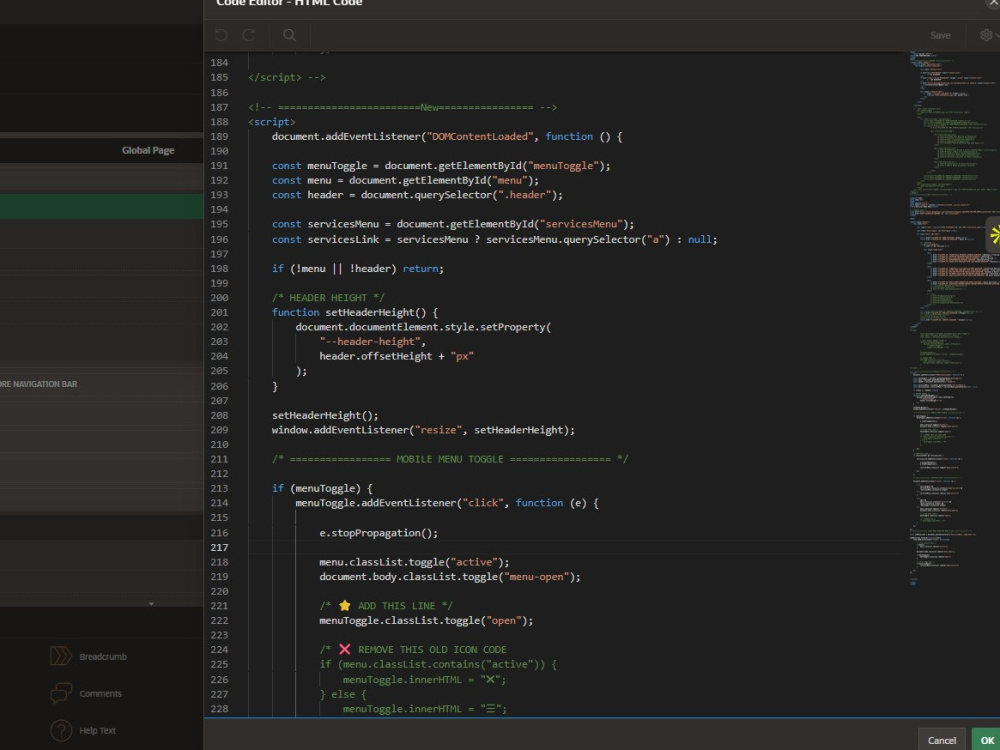Viewport: 1000px width, 750px height.
Task: Click the Save button in the editor toolbar
Action: (x=940, y=36)
